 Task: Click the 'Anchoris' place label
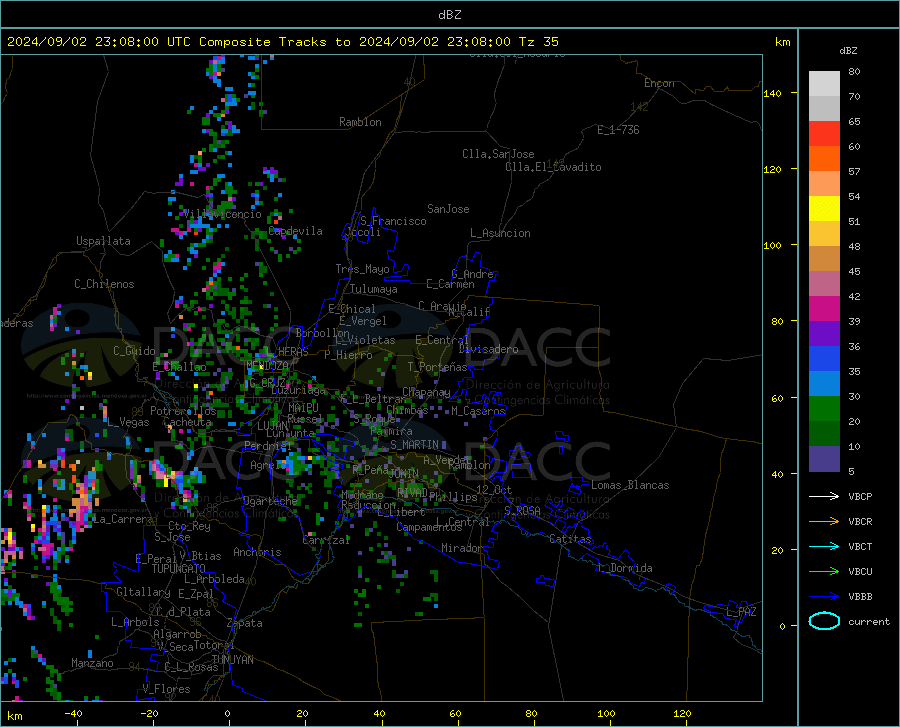click(x=257, y=552)
